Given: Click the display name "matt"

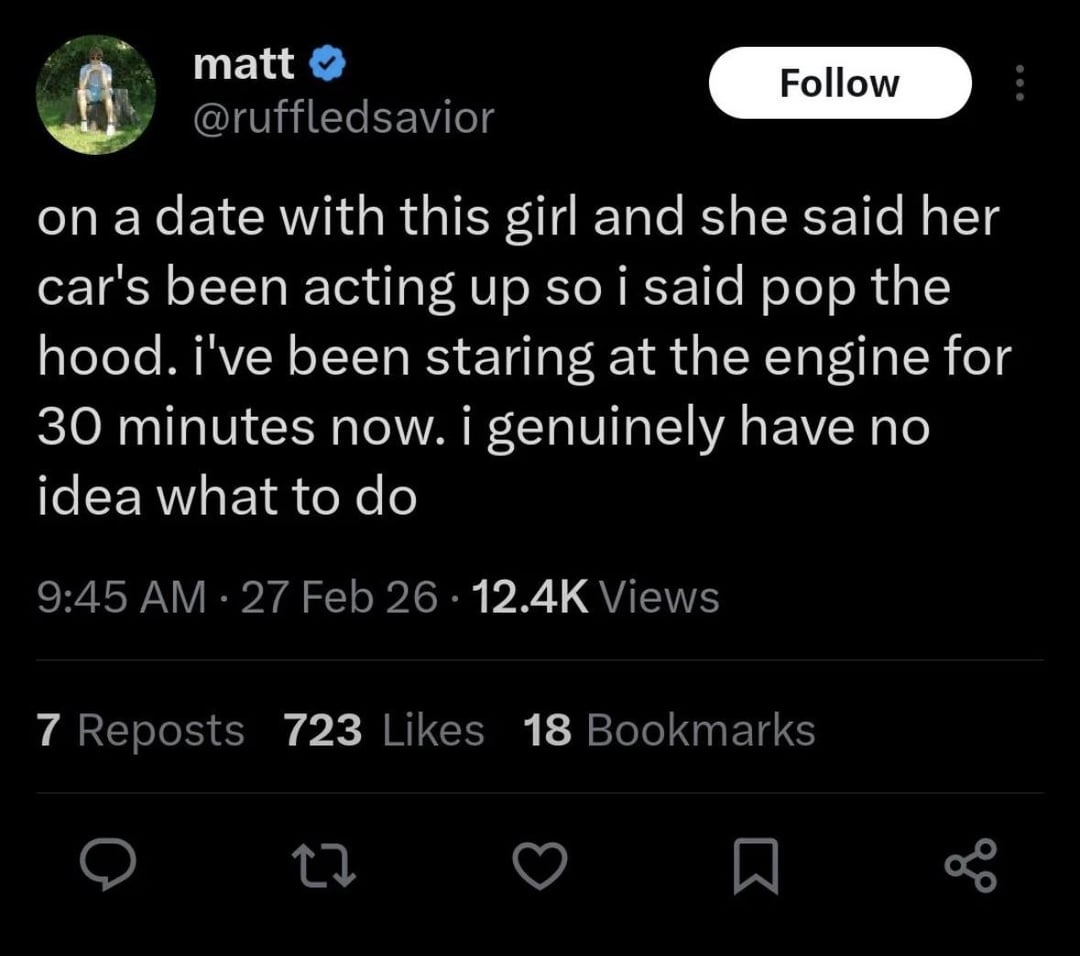Looking at the screenshot, I should tap(243, 65).
